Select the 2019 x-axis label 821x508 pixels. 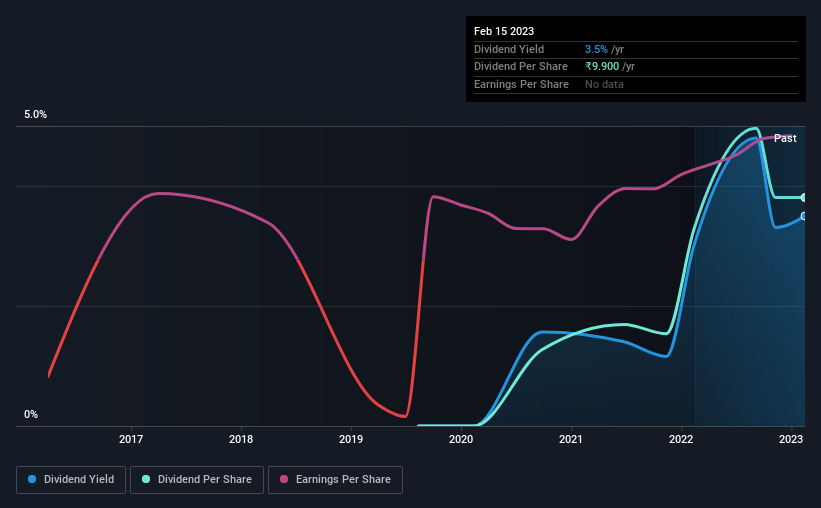tap(351, 439)
